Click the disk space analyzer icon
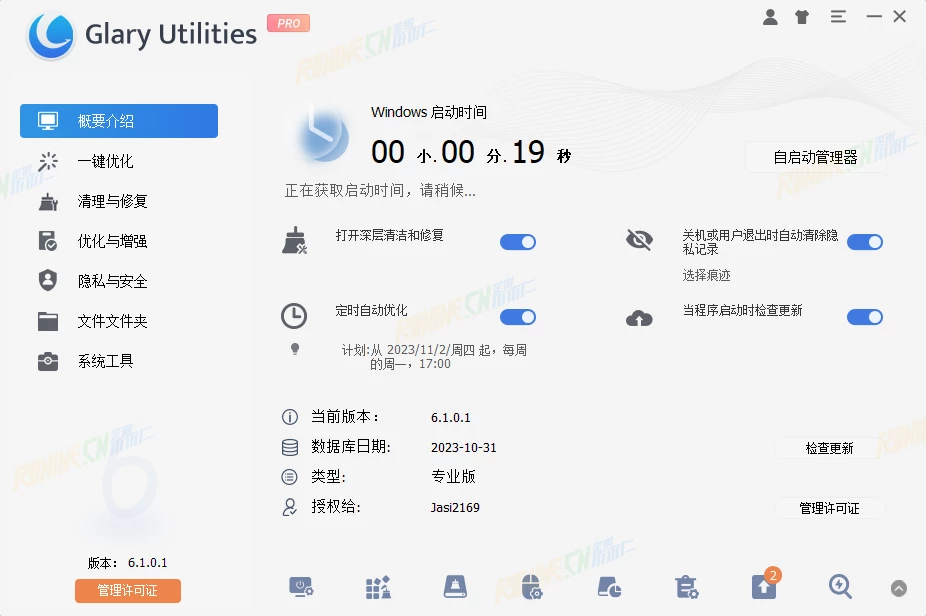Screen dimensions: 926x616 (x=609, y=587)
